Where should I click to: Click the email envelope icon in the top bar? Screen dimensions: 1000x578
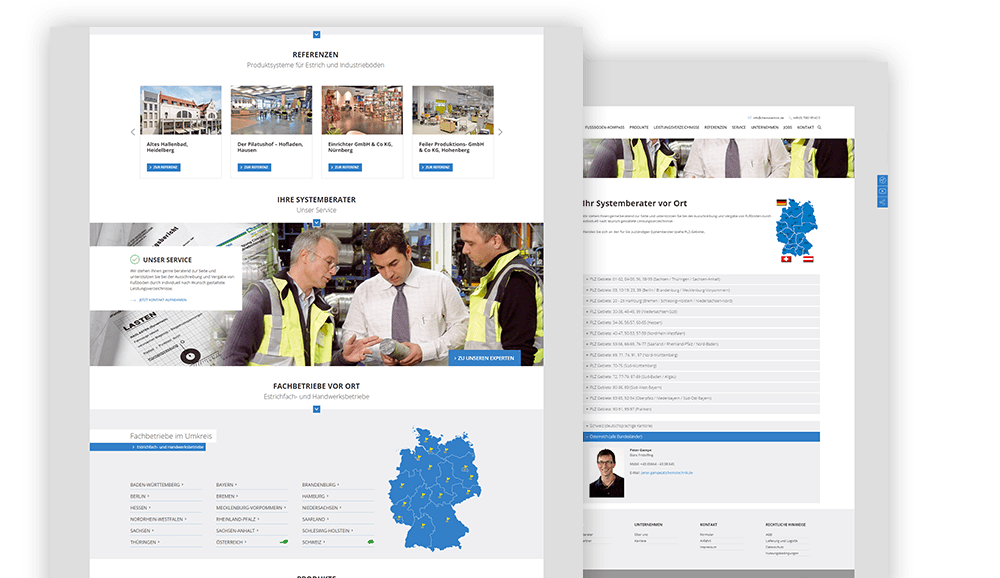pyautogui.click(x=749, y=118)
